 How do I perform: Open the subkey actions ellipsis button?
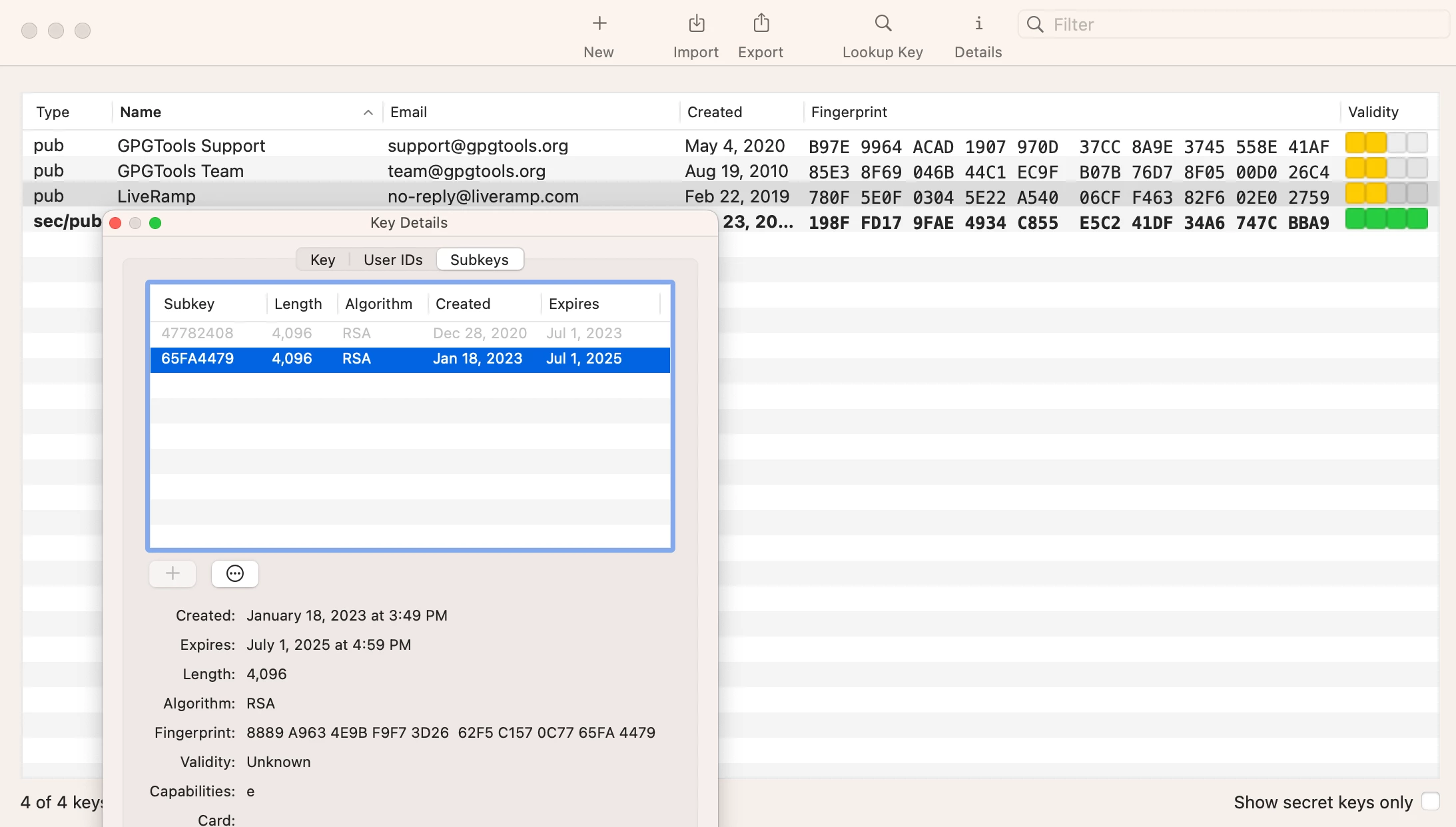[x=234, y=573]
